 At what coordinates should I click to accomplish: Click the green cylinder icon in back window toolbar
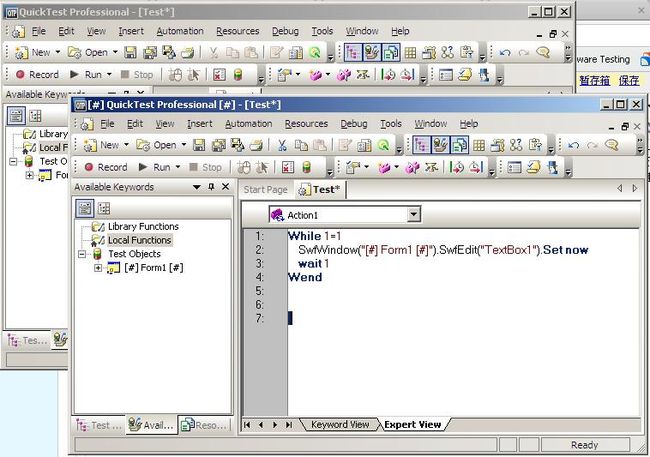click(x=238, y=75)
